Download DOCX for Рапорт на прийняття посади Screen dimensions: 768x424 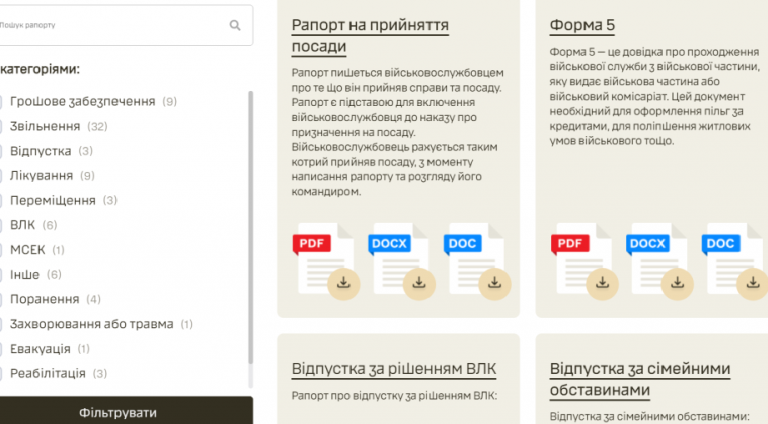click(x=419, y=283)
